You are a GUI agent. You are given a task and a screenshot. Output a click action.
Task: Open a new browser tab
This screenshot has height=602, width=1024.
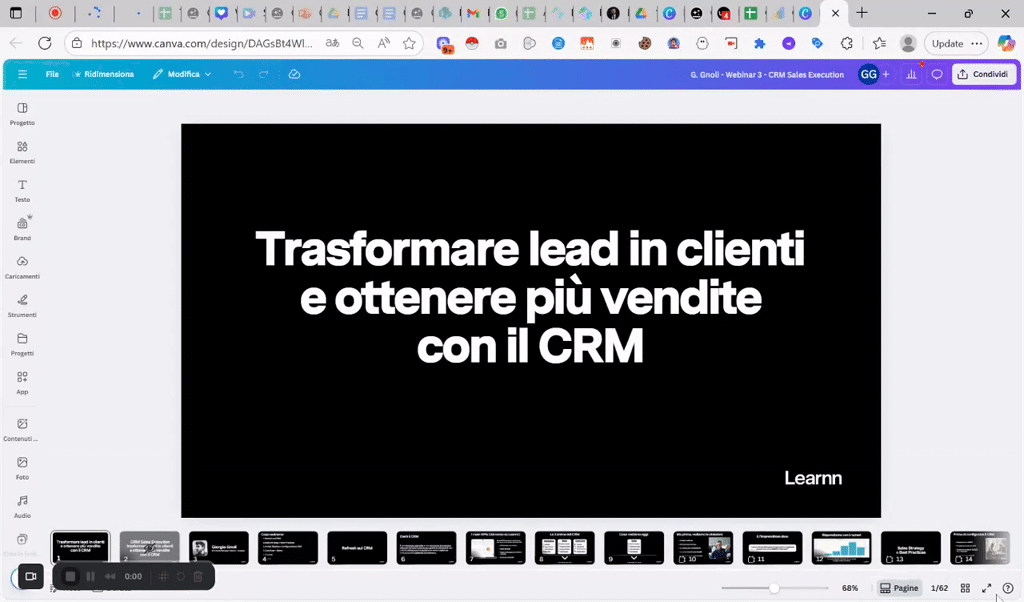tap(862, 13)
